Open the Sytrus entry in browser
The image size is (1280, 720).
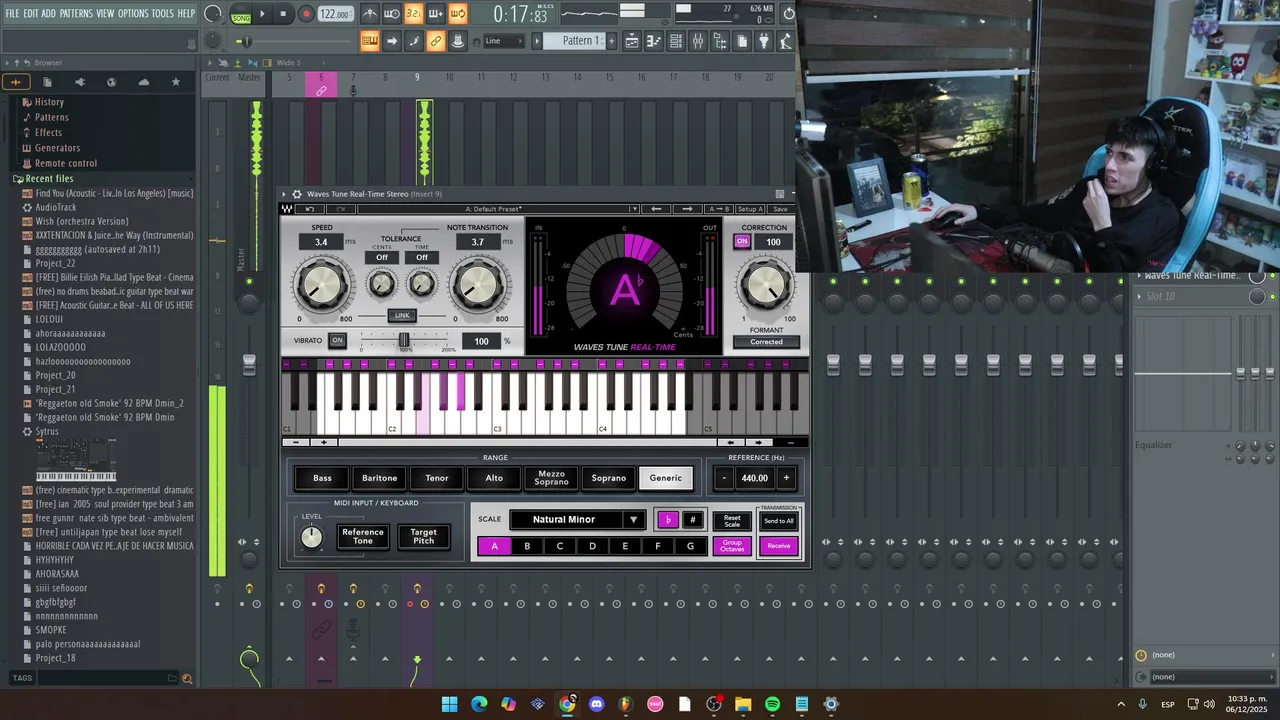(x=47, y=431)
